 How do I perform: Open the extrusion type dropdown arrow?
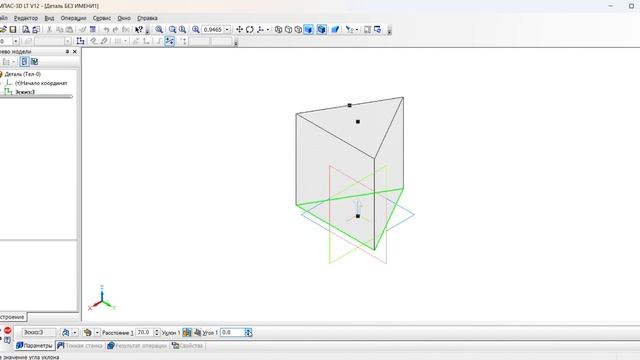(x=97, y=333)
